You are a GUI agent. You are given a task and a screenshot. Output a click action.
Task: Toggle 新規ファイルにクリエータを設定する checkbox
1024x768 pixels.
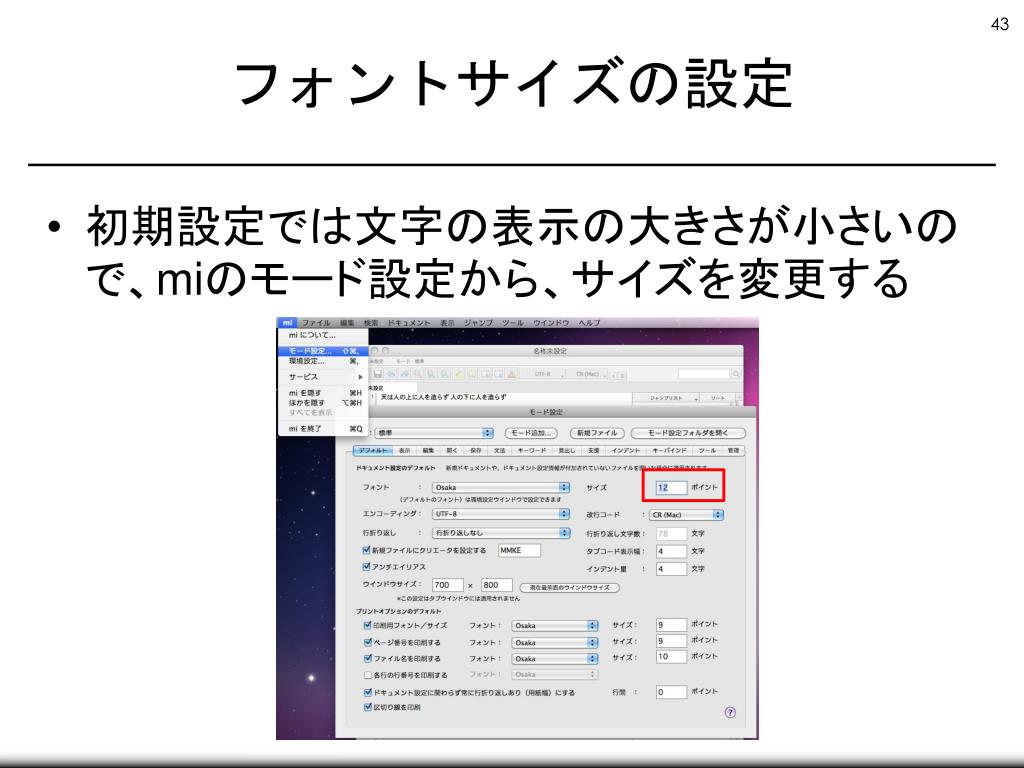pos(366,550)
